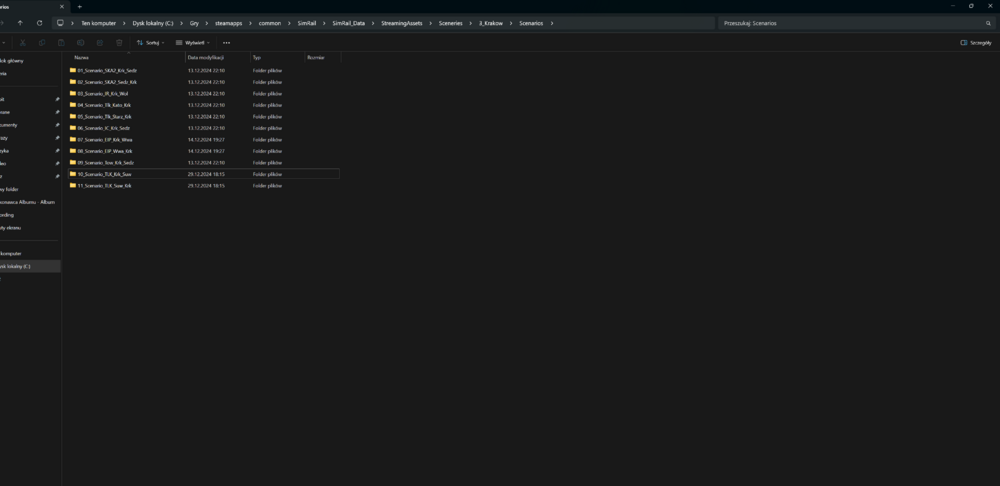
Task: Click the Data modyfikacji column header
Action: tap(205, 58)
